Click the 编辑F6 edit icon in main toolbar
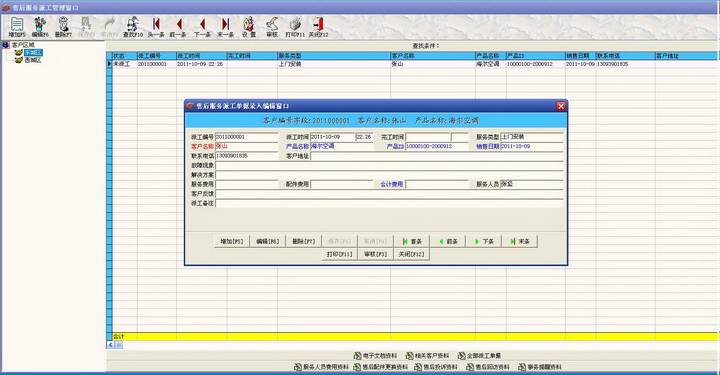Screen dimensions: 720x375 [40, 27]
